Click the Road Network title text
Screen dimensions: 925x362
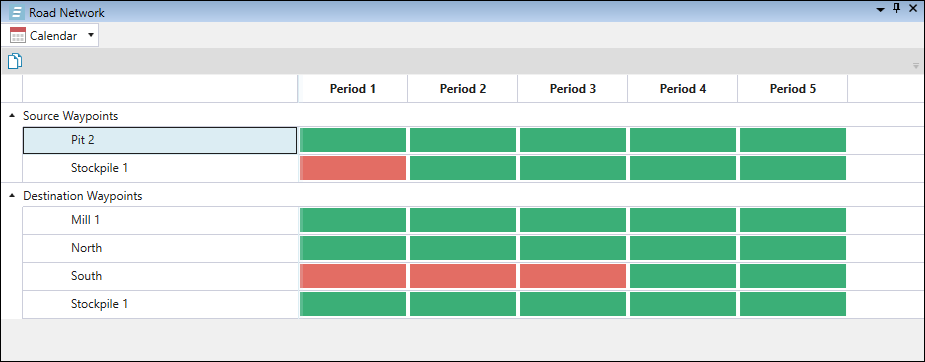click(x=67, y=12)
